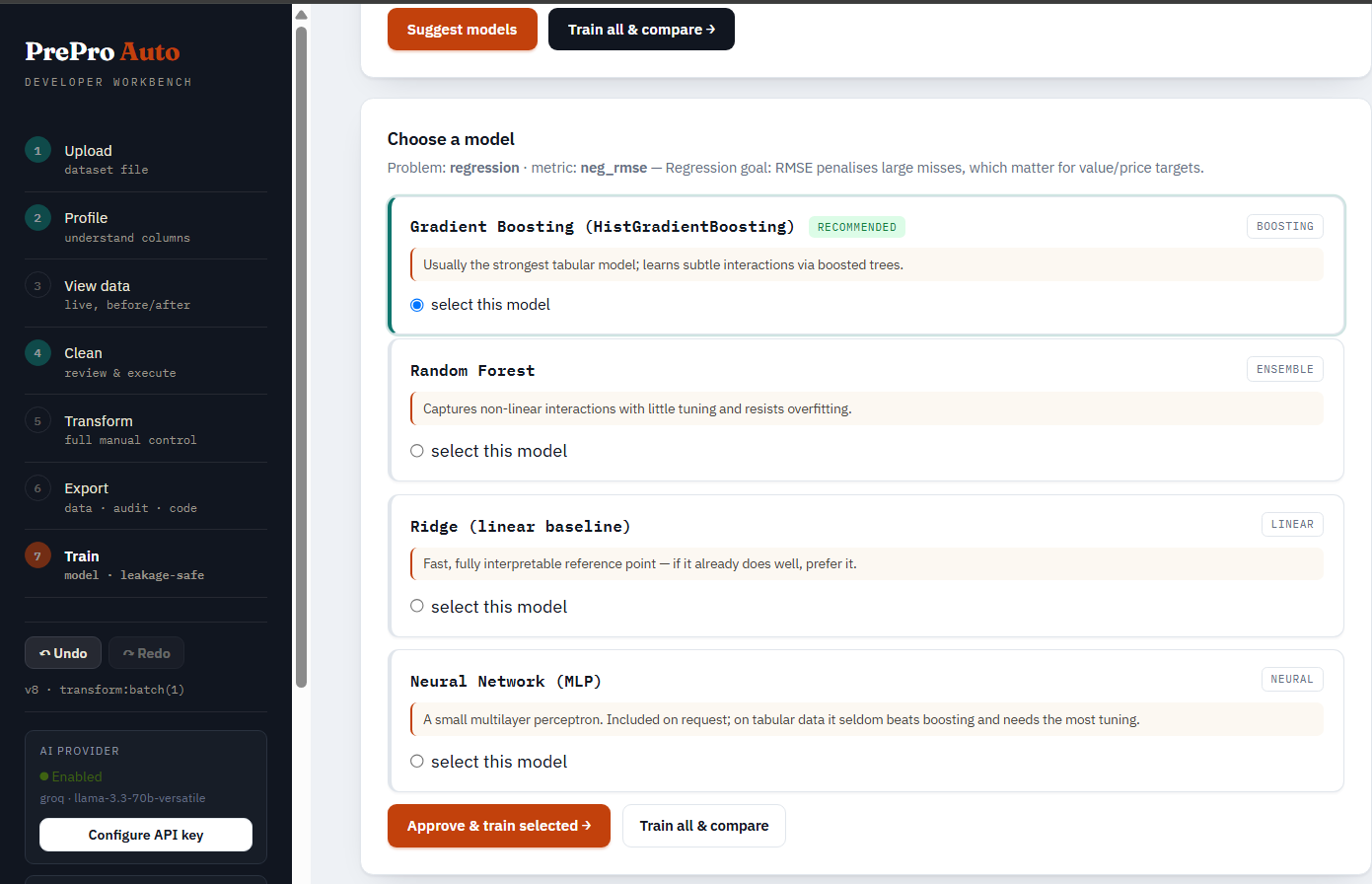Click the BOOSTING tag
1372x884 pixels.
(x=1285, y=227)
